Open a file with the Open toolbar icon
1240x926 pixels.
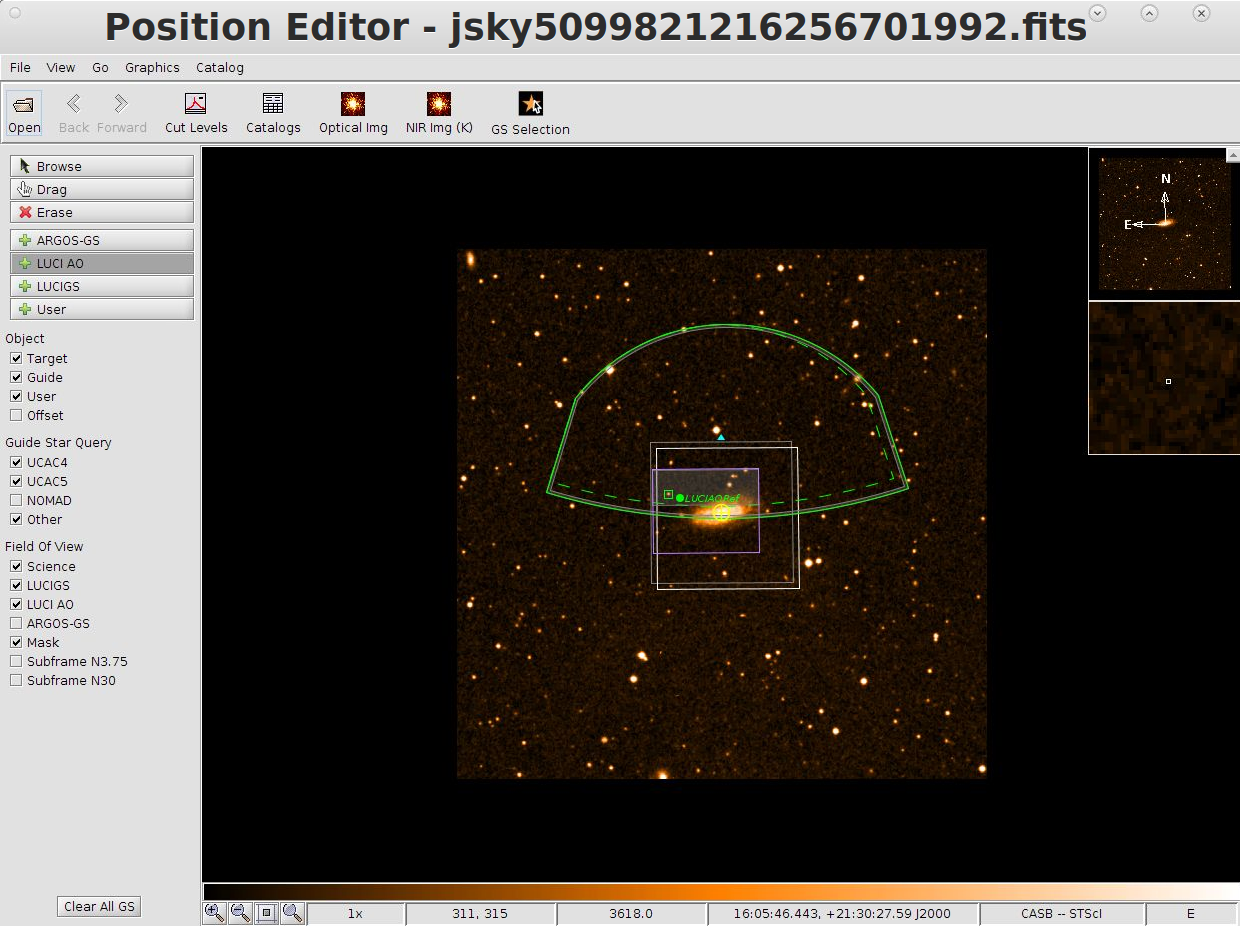[x=24, y=113]
